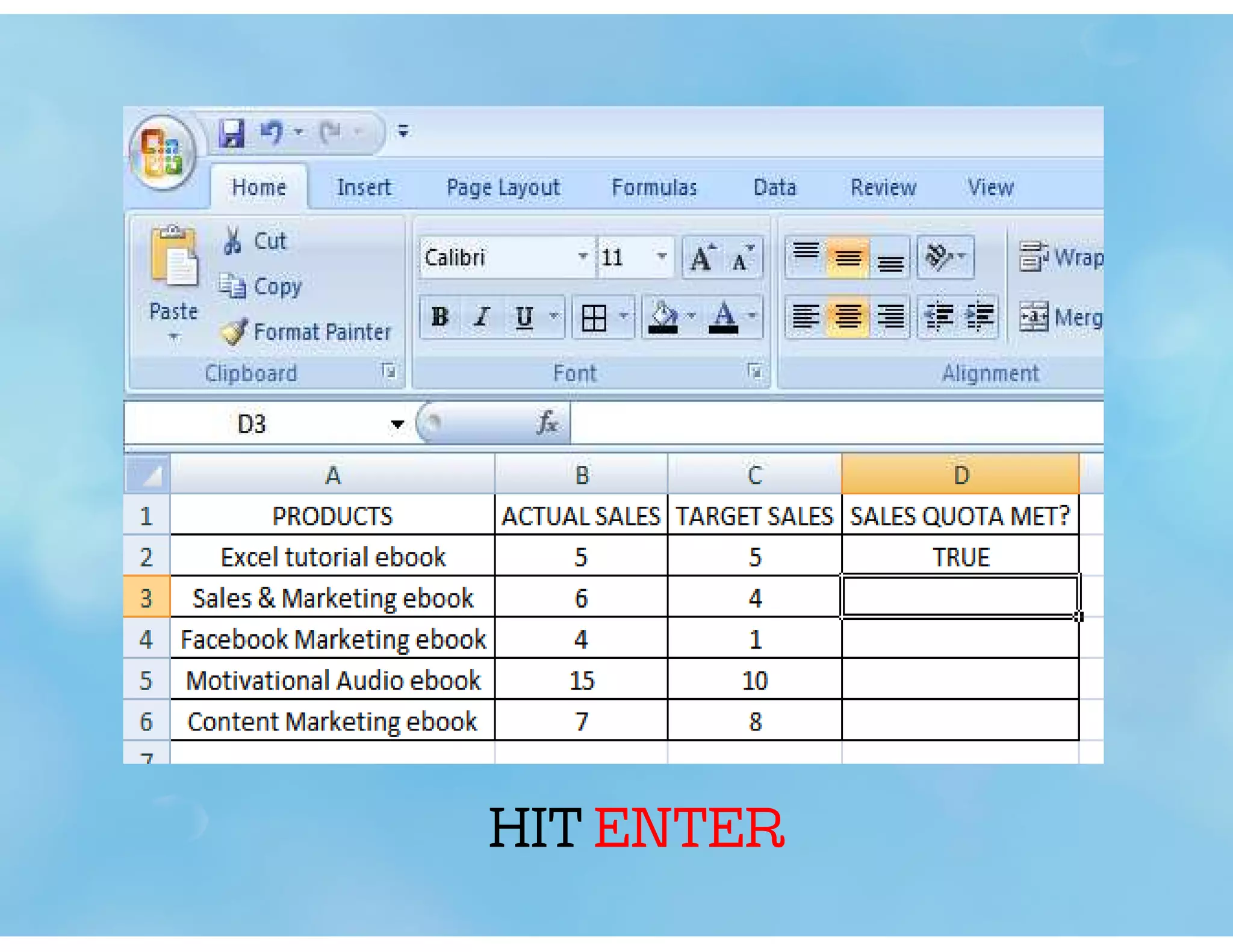The image size is (1233, 952).
Task: Open the Name Box dropdown arrow
Action: click(397, 424)
